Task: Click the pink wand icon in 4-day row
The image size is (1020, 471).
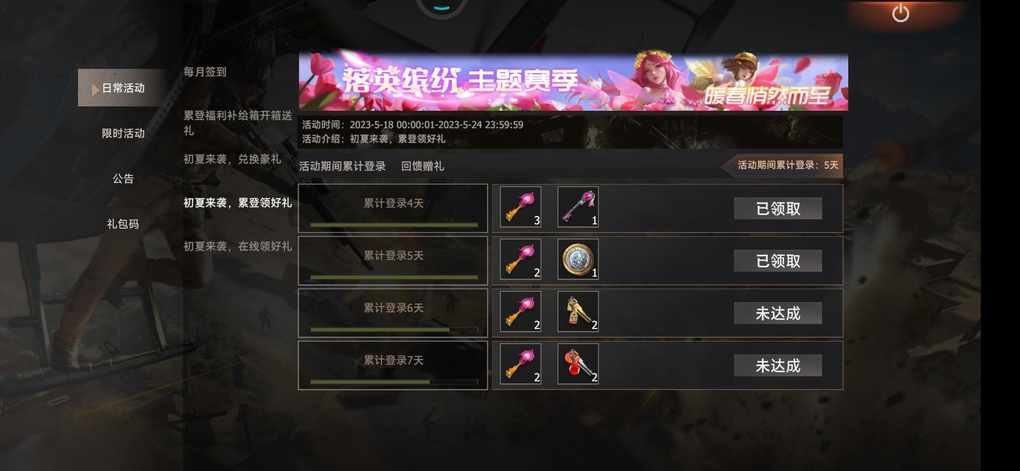Action: click(520, 207)
